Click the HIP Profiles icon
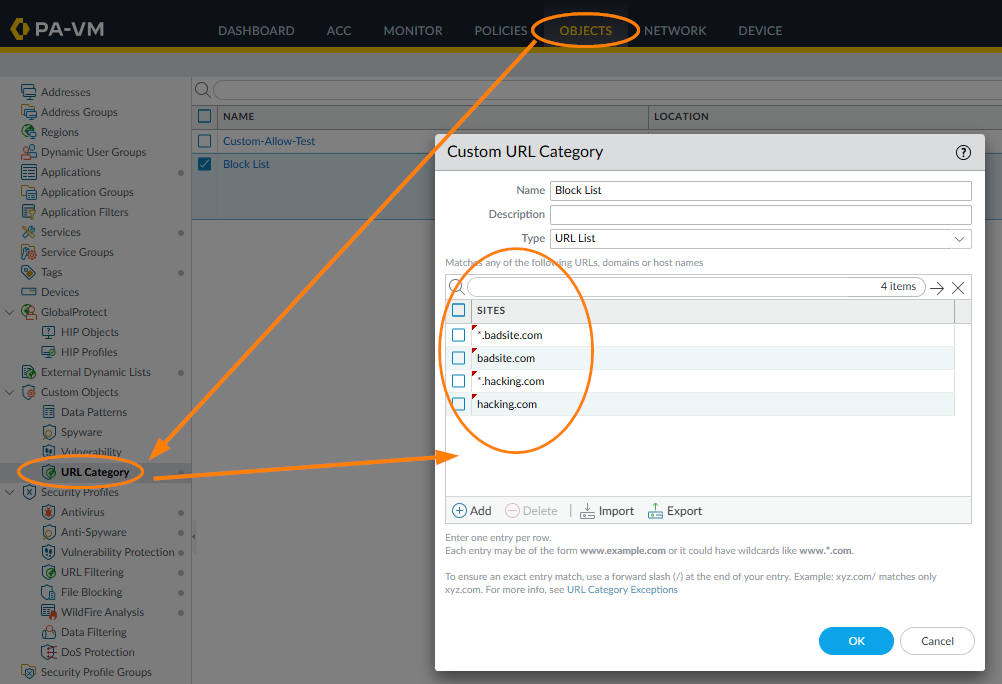This screenshot has width=1002, height=684. tap(48, 352)
